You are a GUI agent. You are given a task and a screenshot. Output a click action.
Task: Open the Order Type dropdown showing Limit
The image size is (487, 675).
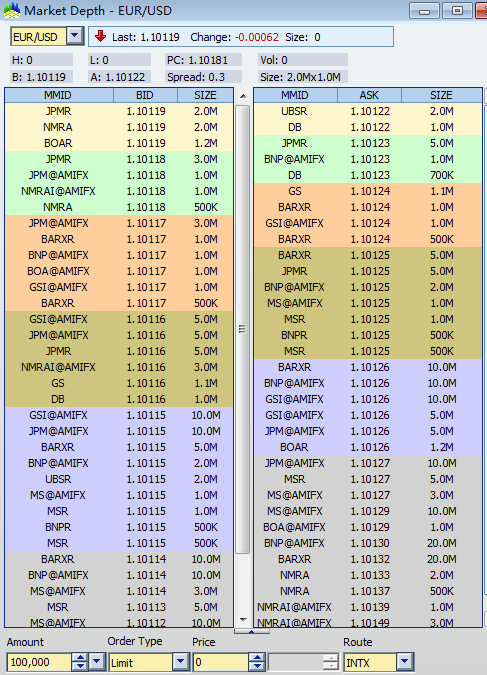180,661
